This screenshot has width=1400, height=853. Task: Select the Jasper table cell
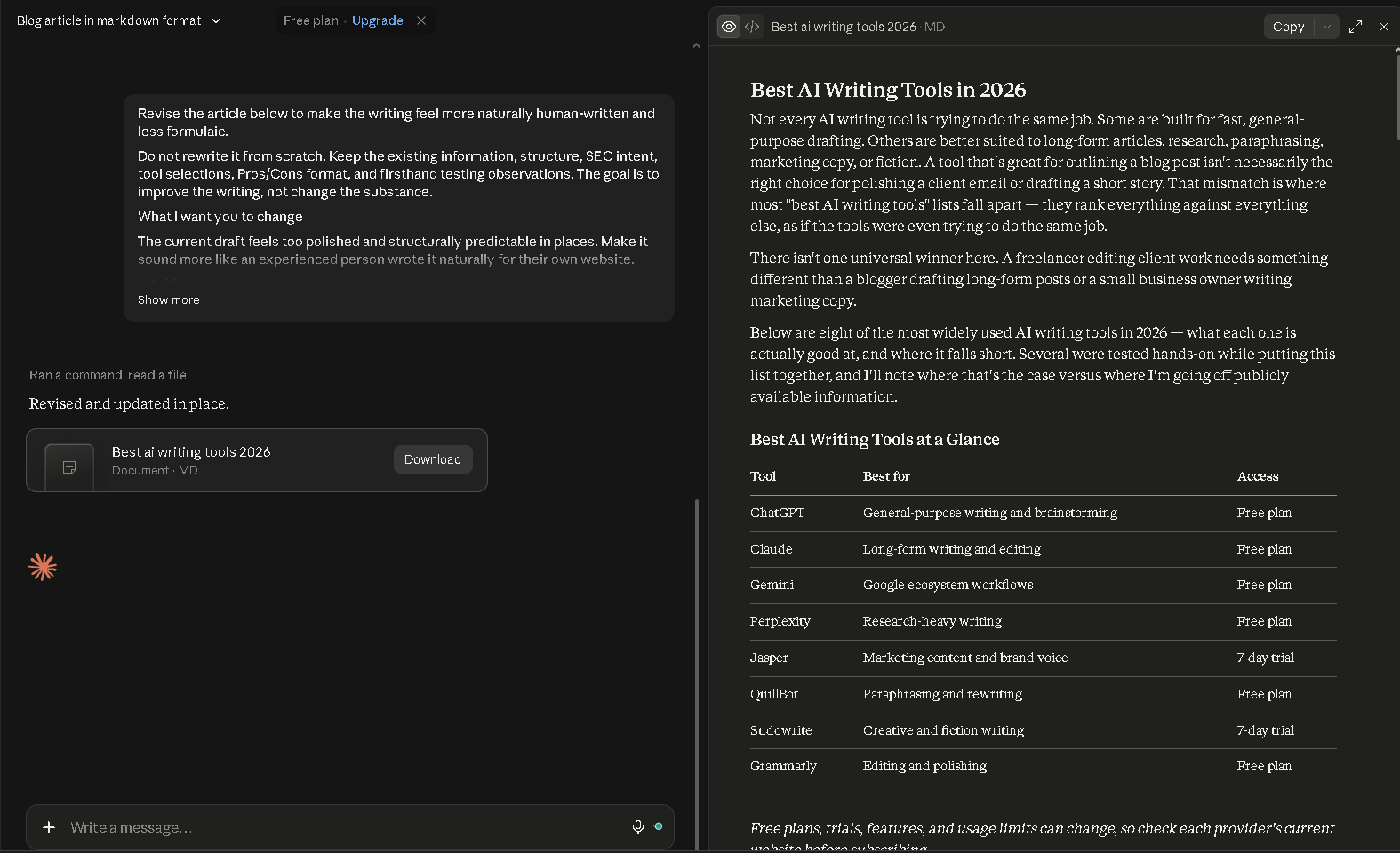(768, 658)
